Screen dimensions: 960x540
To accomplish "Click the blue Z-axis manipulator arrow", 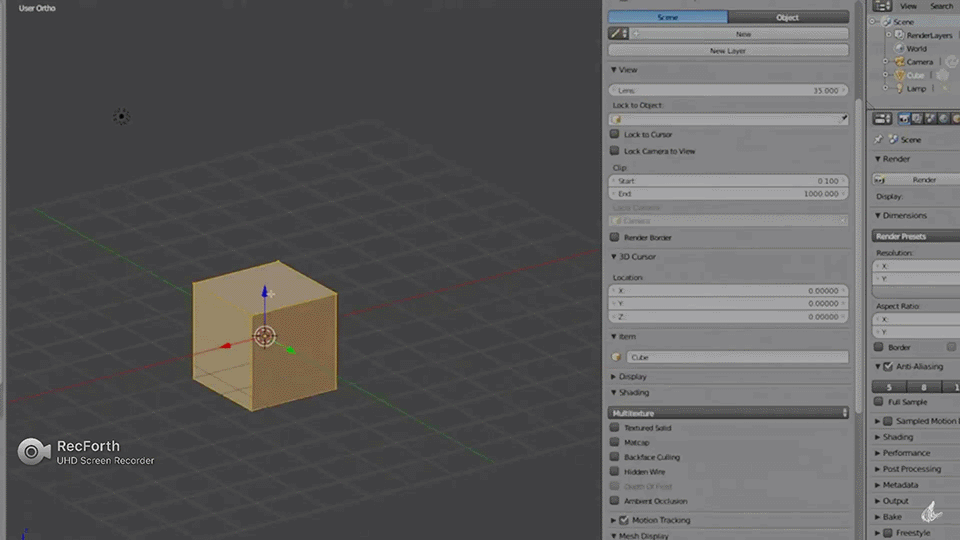I will point(264,291).
